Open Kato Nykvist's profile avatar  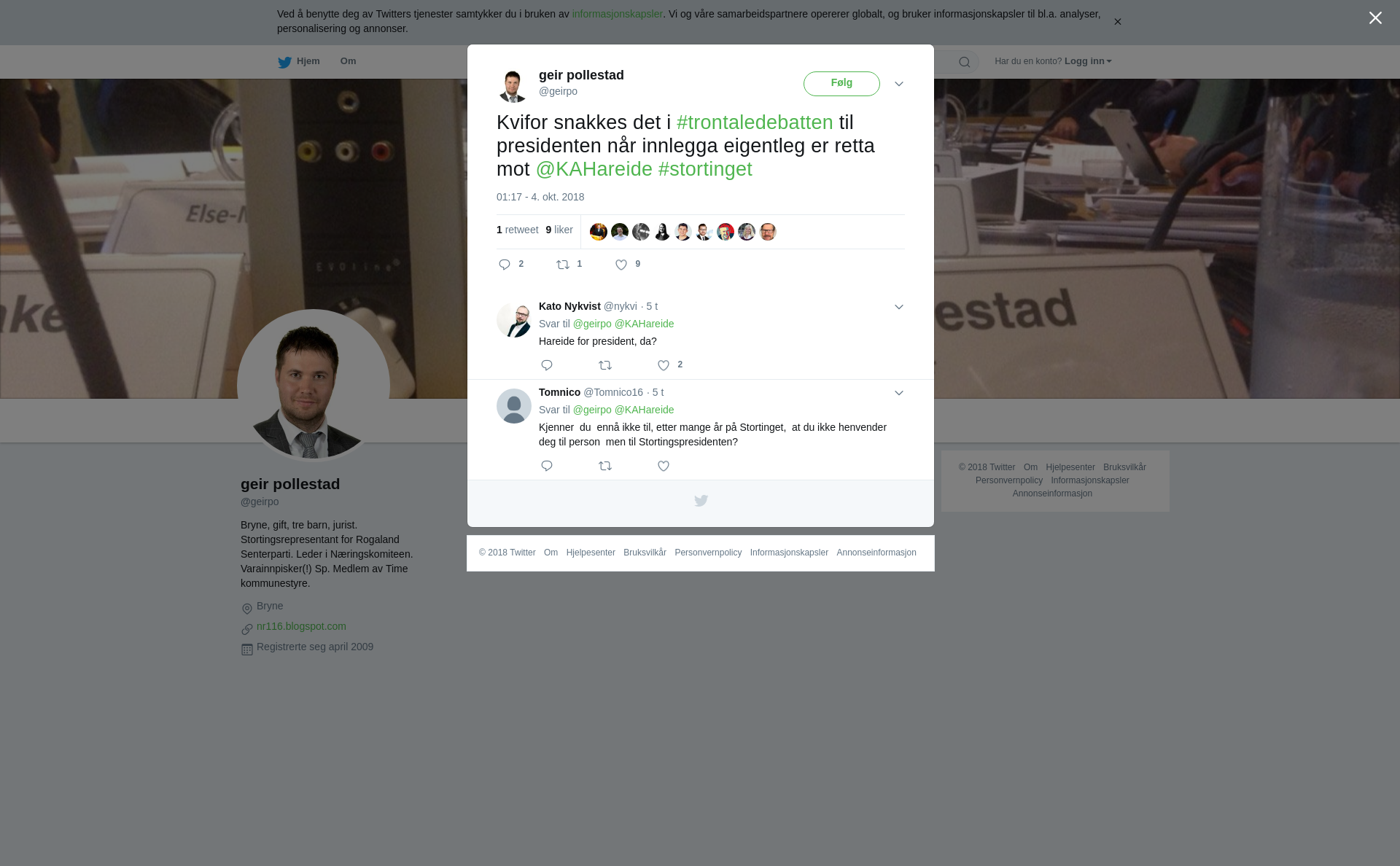pos(514,320)
